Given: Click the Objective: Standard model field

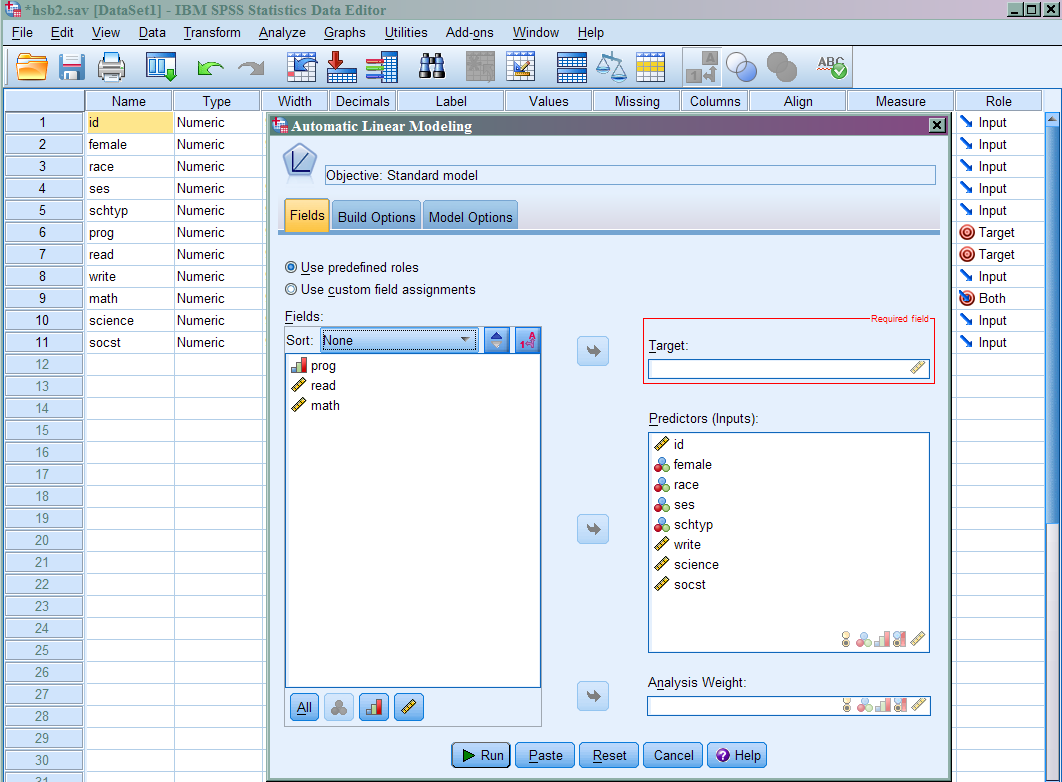Looking at the screenshot, I should pos(630,175).
